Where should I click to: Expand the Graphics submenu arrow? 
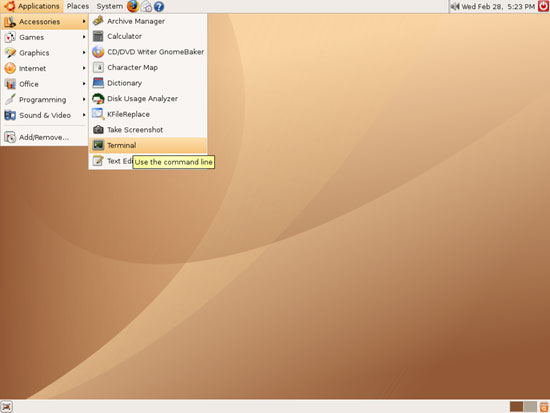point(84,53)
